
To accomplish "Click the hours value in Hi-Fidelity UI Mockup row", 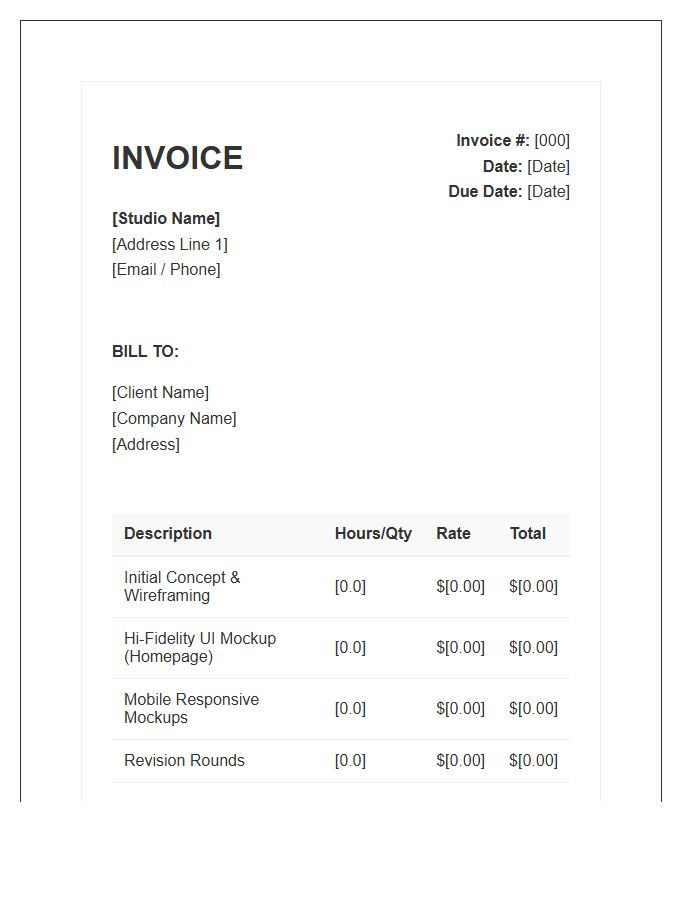I will click(x=351, y=647).
